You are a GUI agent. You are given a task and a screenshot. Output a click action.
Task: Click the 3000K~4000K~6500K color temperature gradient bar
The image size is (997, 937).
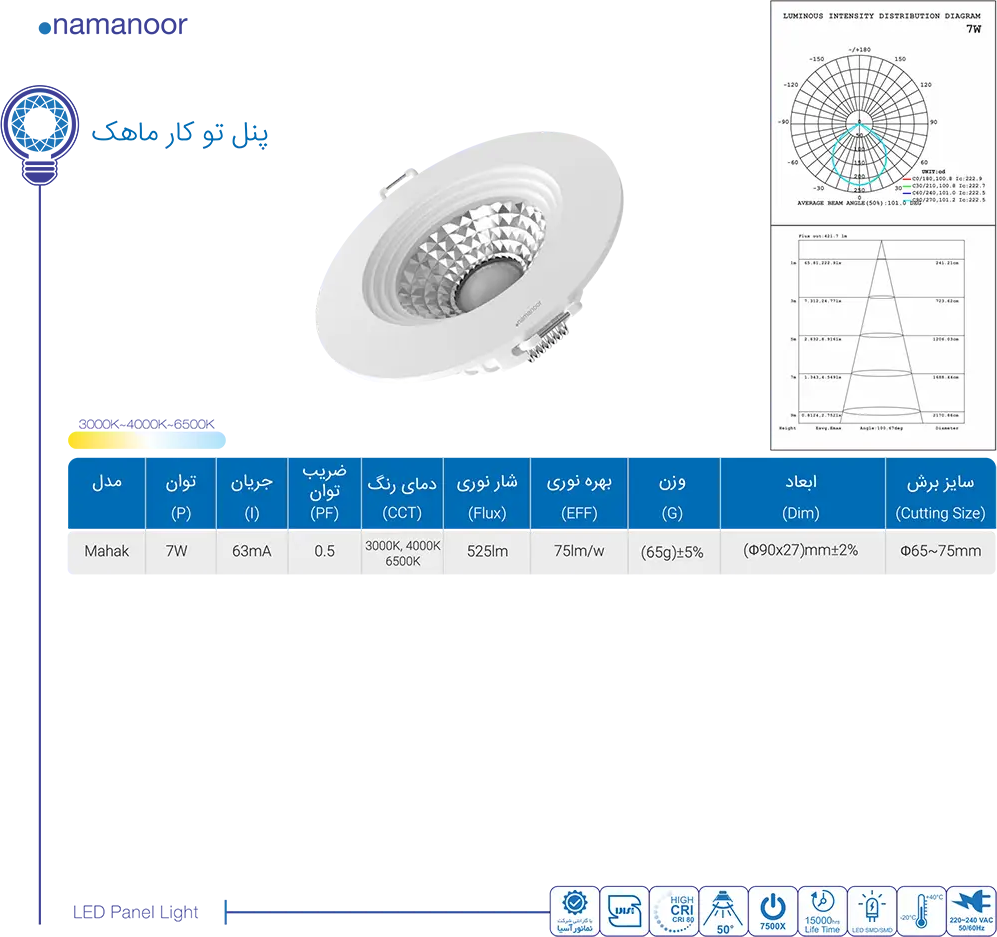147,440
